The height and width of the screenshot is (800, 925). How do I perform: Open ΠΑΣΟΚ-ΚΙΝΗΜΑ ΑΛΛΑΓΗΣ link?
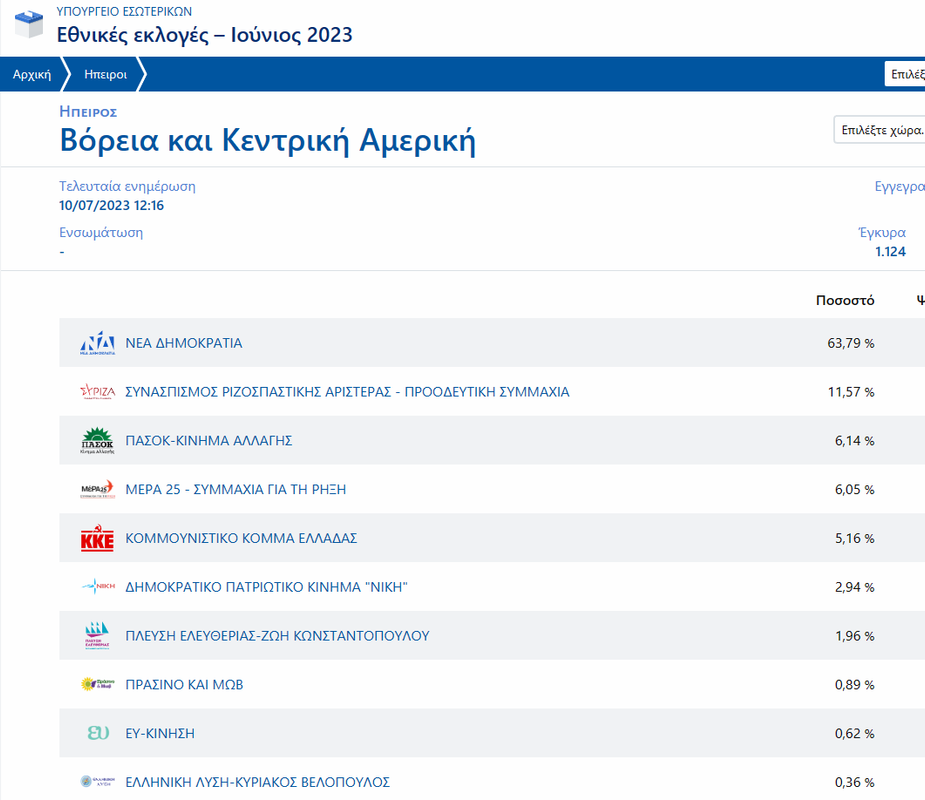209,441
